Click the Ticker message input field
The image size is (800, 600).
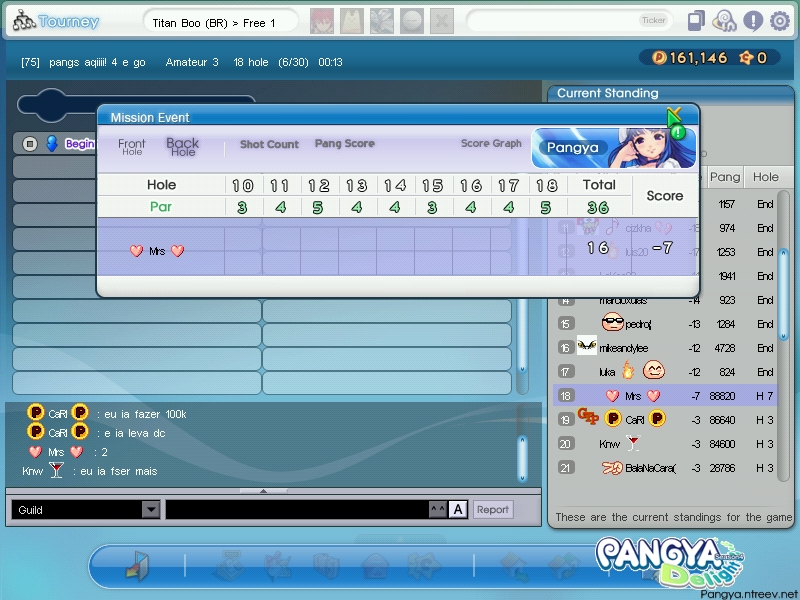pos(569,21)
